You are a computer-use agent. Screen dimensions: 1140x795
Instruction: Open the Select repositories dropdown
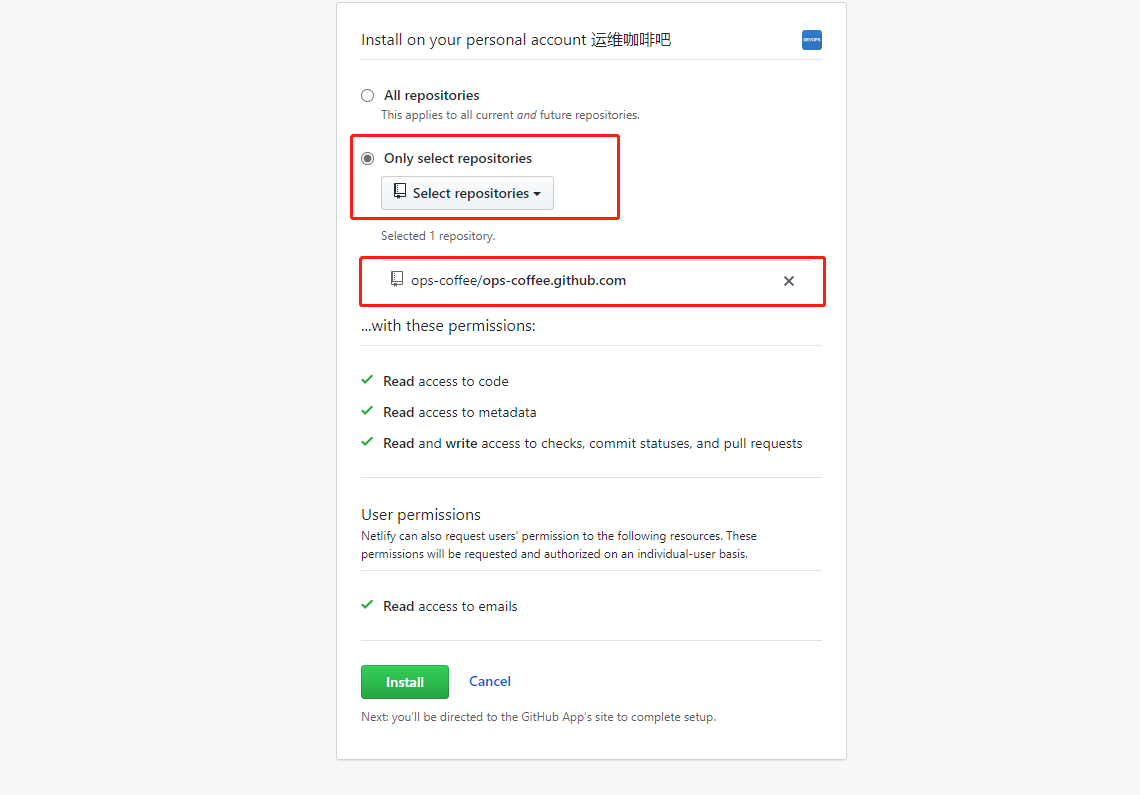pyautogui.click(x=467, y=193)
